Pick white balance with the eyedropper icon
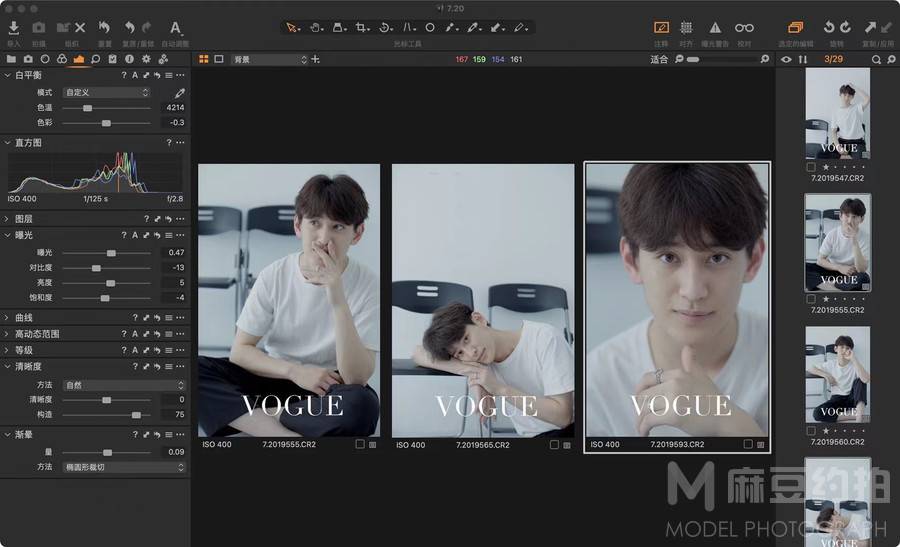Screen dimensions: 900x547 pyautogui.click(x=180, y=92)
